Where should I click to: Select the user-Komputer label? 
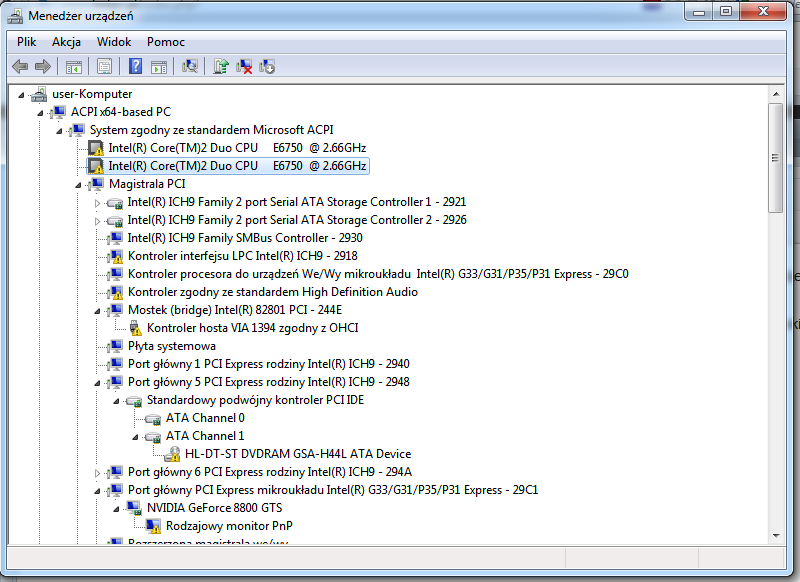(92, 94)
